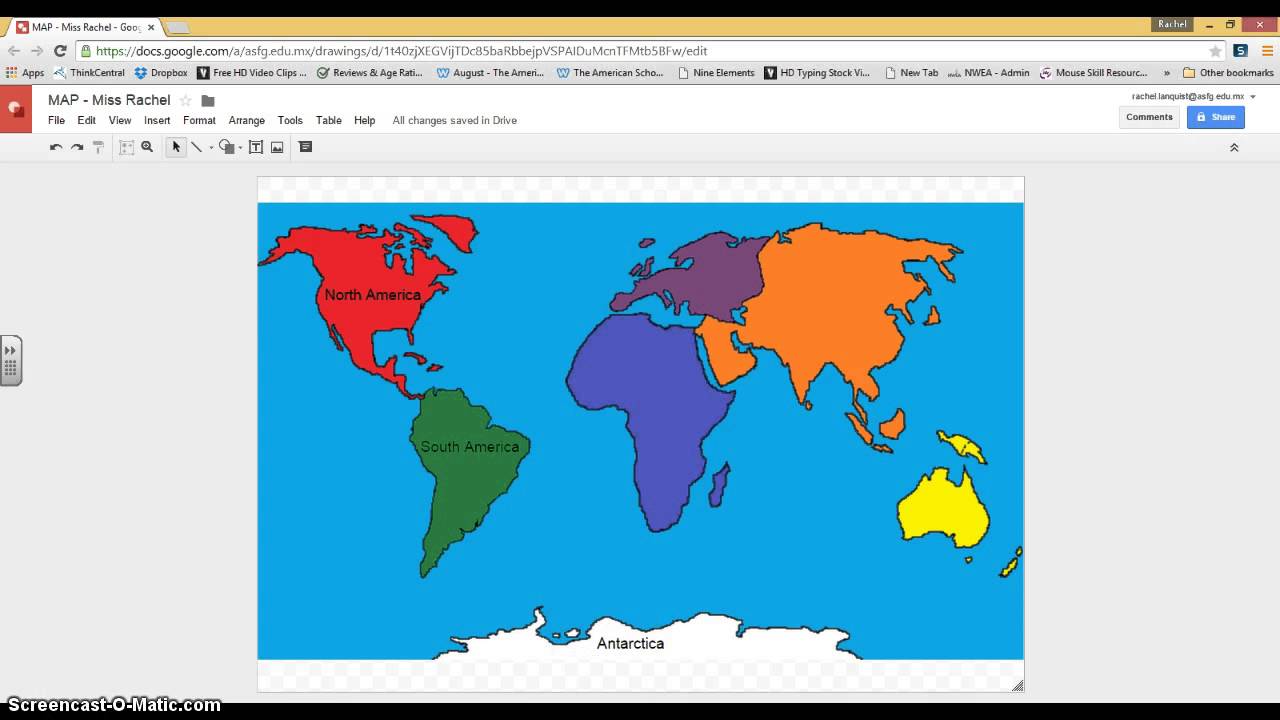Image resolution: width=1280 pixels, height=720 pixels.
Task: Insert a Text box
Action: [256, 147]
